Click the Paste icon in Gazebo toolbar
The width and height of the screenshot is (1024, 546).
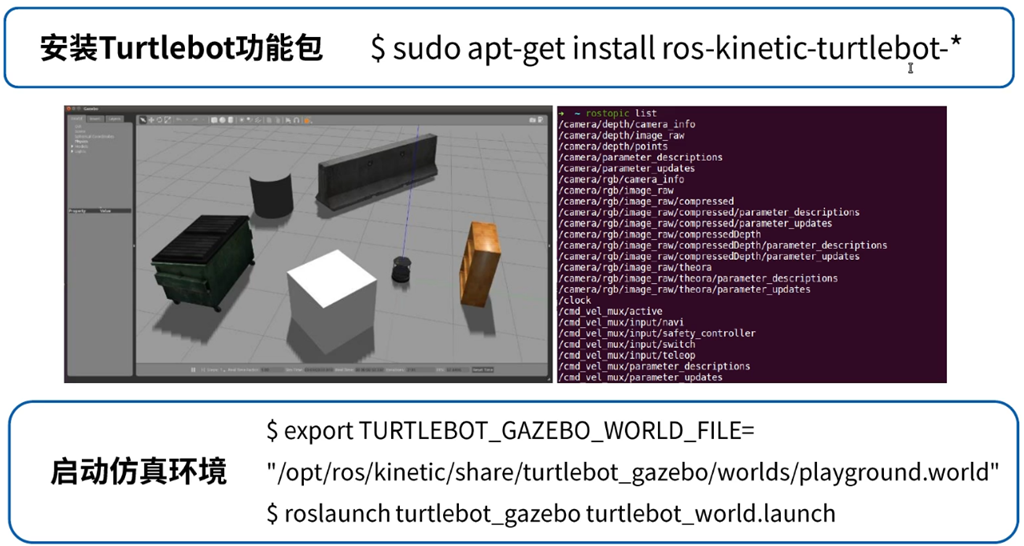(x=278, y=120)
